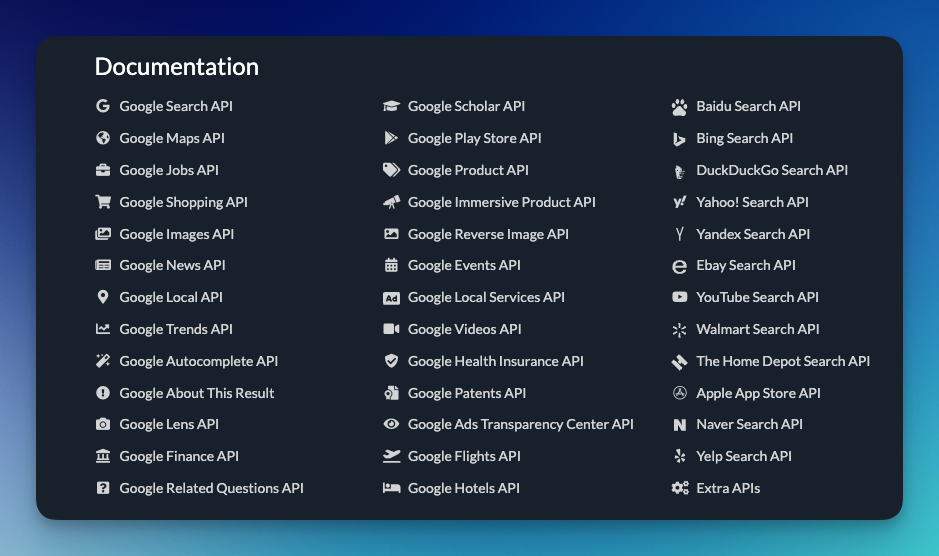The image size is (939, 556).
Task: Open the Google Health Insurance API link
Action: (496, 361)
